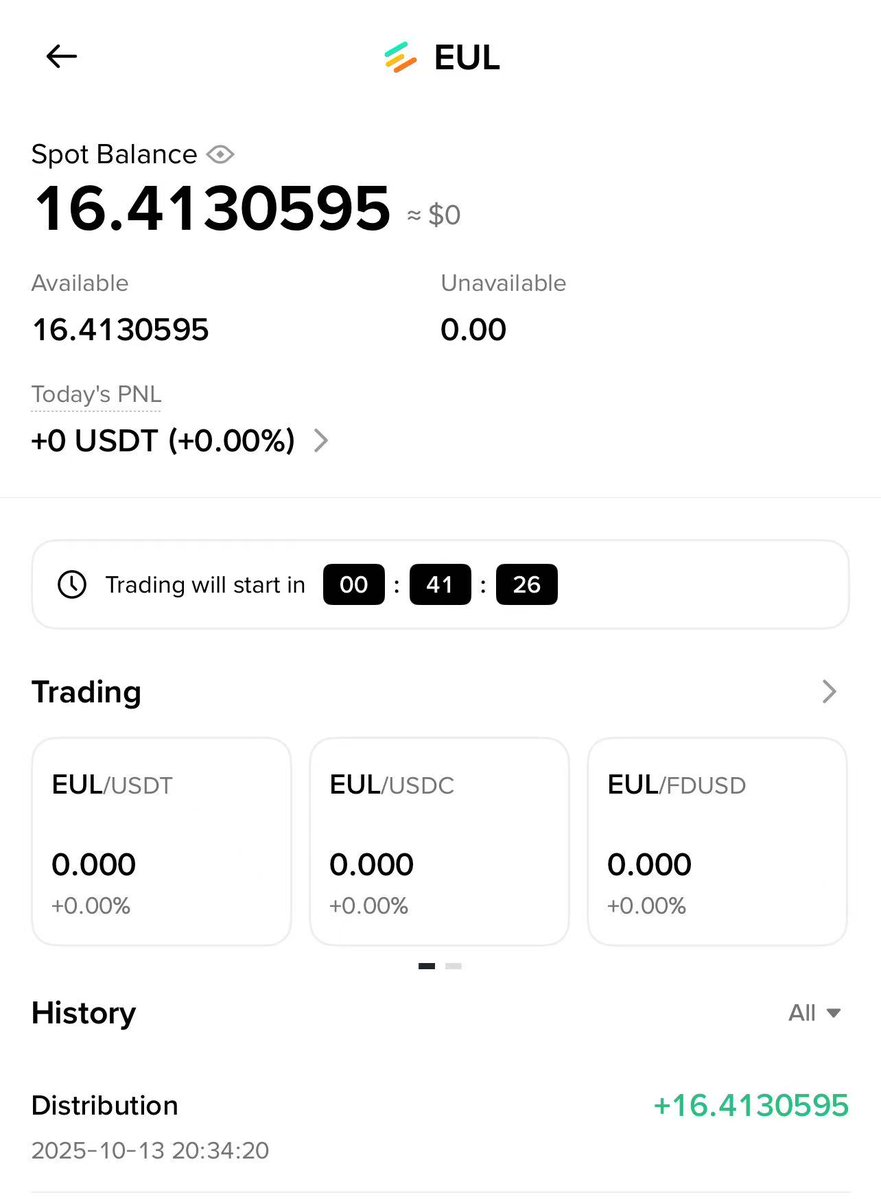This screenshot has height=1199, width=881.
Task: Tap the +16.4130595 distribution amount
Action: click(750, 1105)
